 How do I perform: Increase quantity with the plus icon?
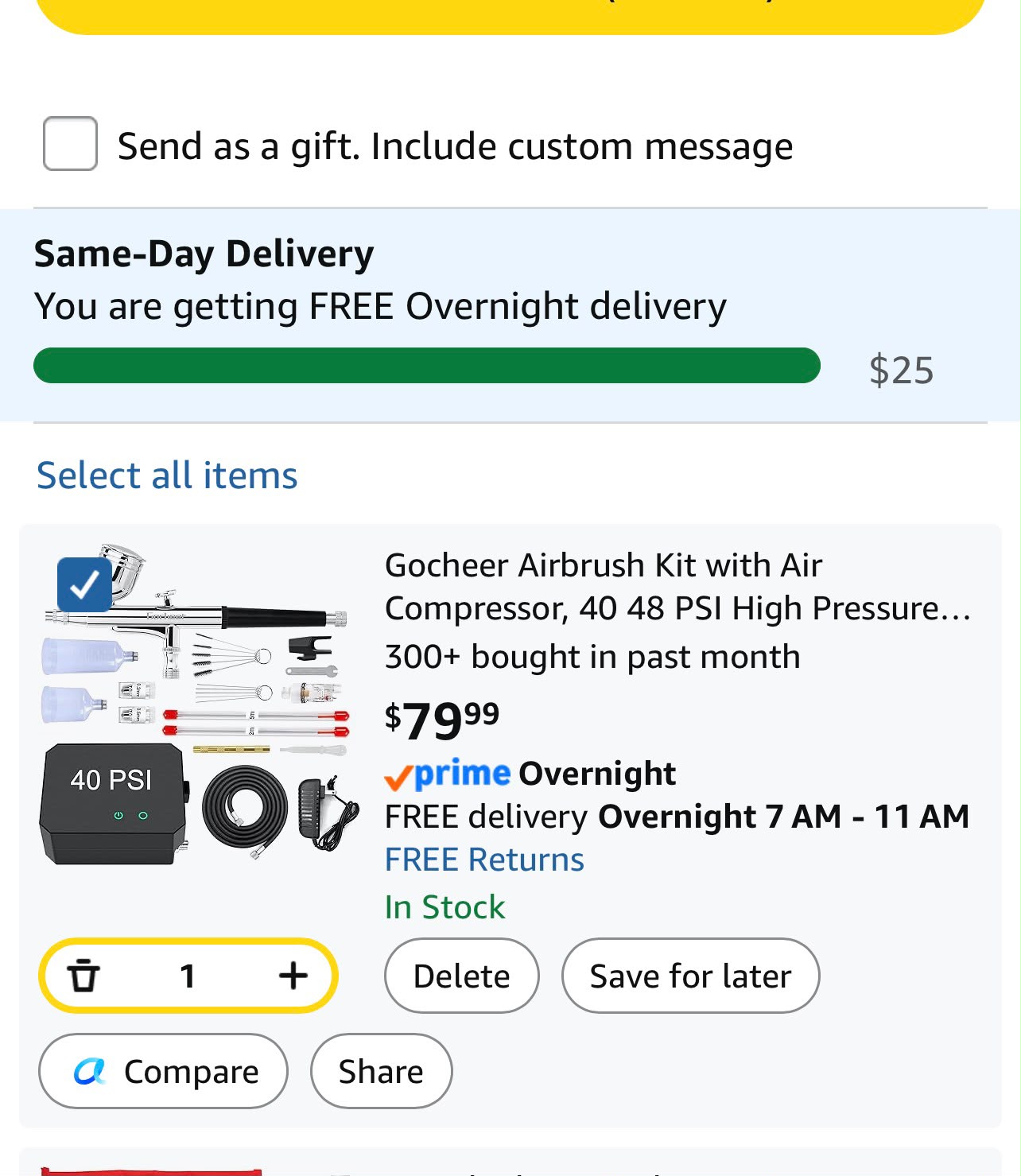(x=293, y=976)
